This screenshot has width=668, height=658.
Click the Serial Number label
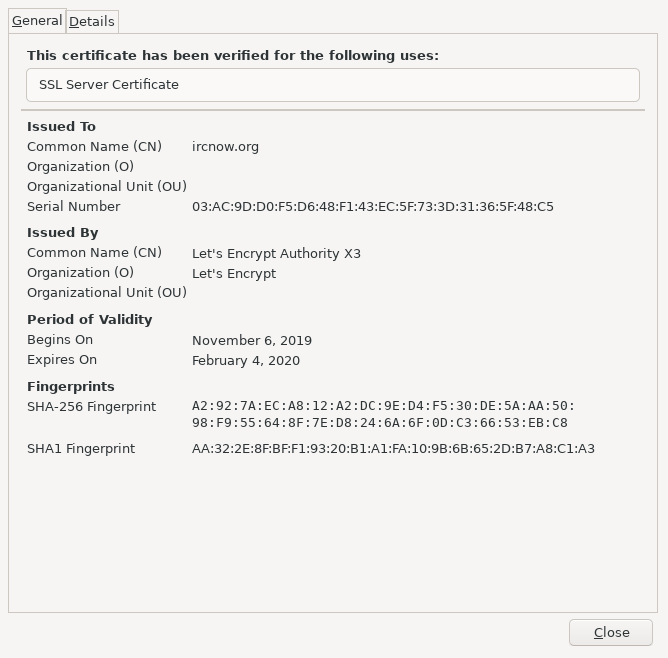tap(74, 207)
